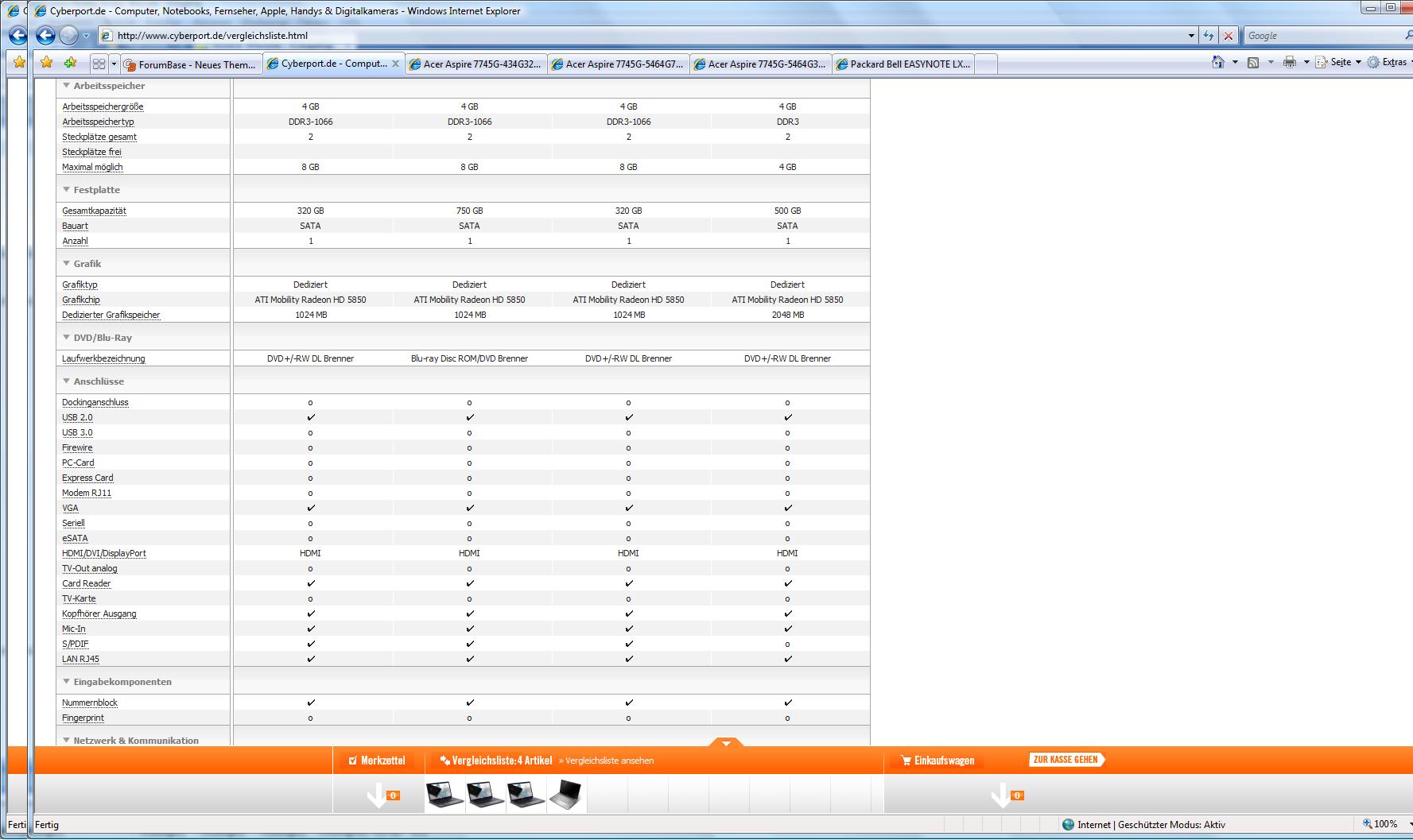
Task: Click the search magnifier icon
Action: [x=1408, y=36]
